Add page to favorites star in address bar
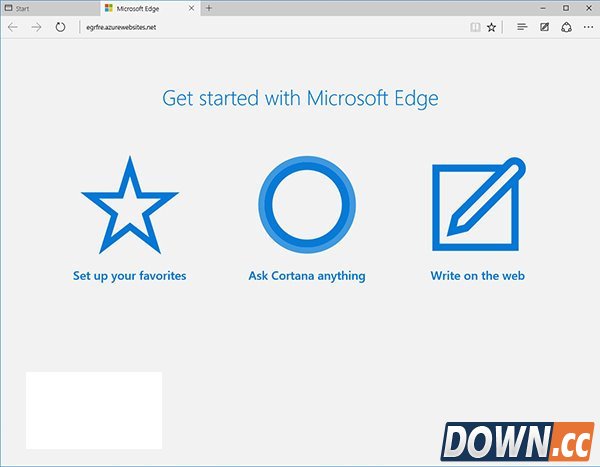The image size is (600, 467). coord(491,27)
